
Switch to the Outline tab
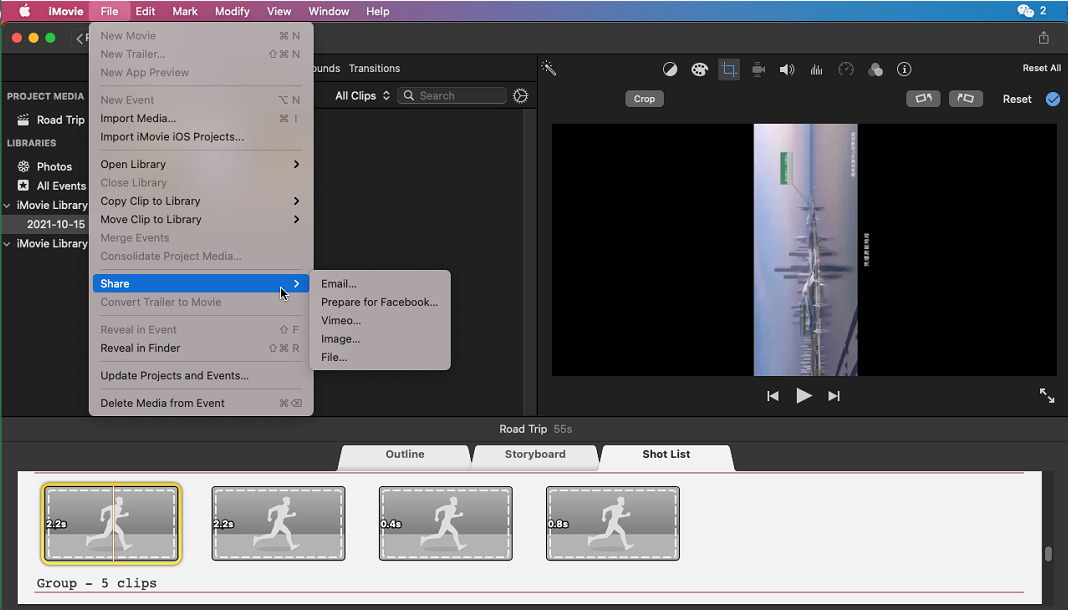[x=405, y=455]
